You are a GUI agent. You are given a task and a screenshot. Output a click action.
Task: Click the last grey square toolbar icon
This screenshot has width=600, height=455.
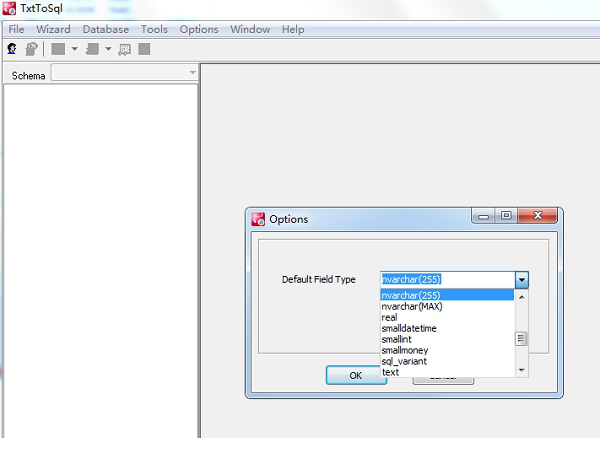click(x=144, y=49)
